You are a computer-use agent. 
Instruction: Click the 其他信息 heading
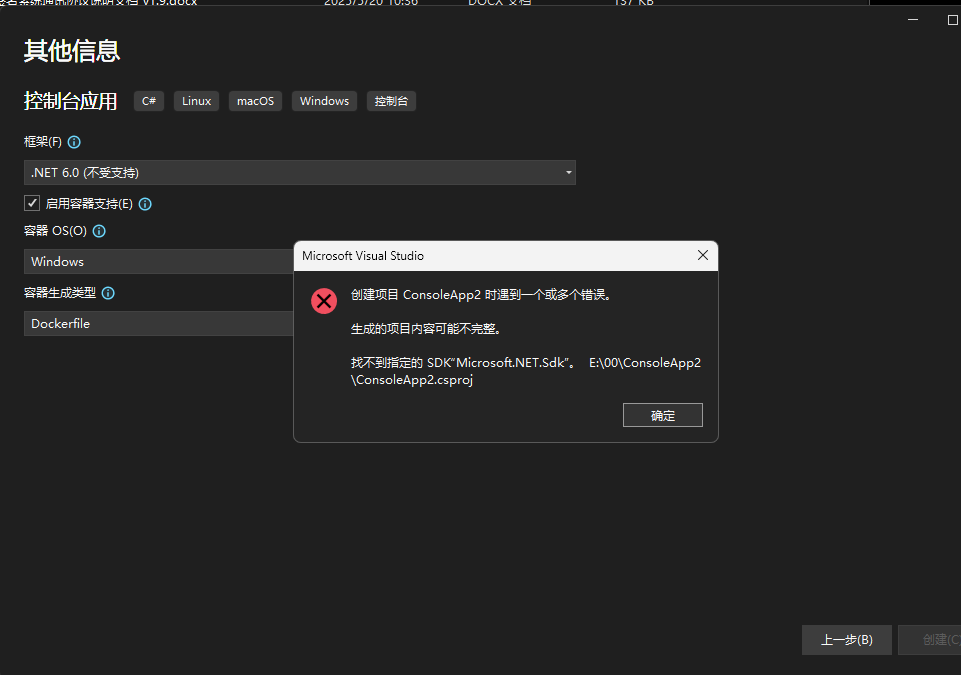[72, 51]
